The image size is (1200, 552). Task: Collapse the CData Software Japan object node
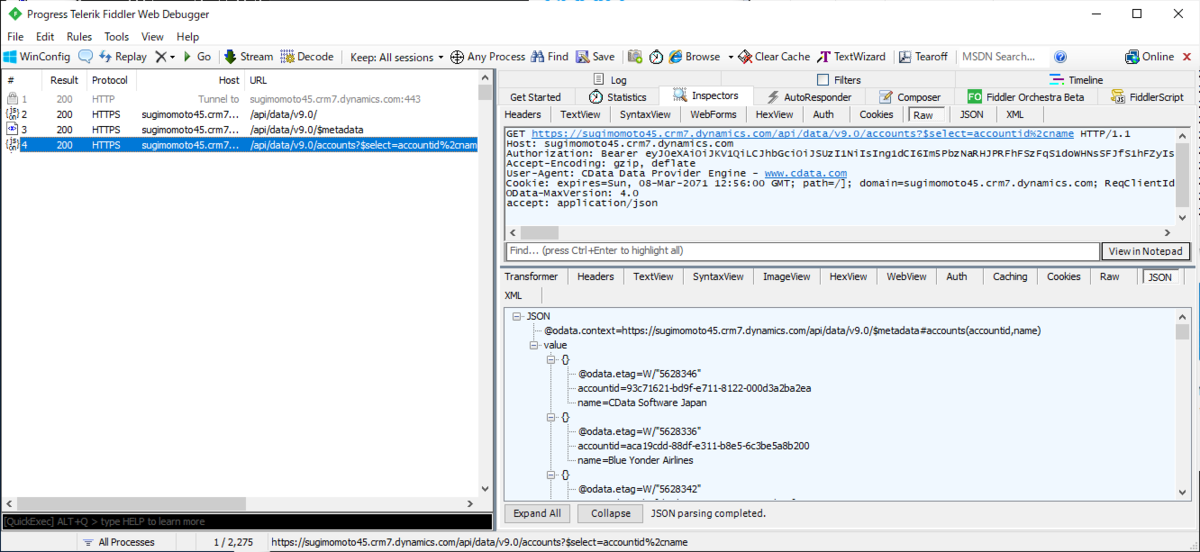[551, 359]
